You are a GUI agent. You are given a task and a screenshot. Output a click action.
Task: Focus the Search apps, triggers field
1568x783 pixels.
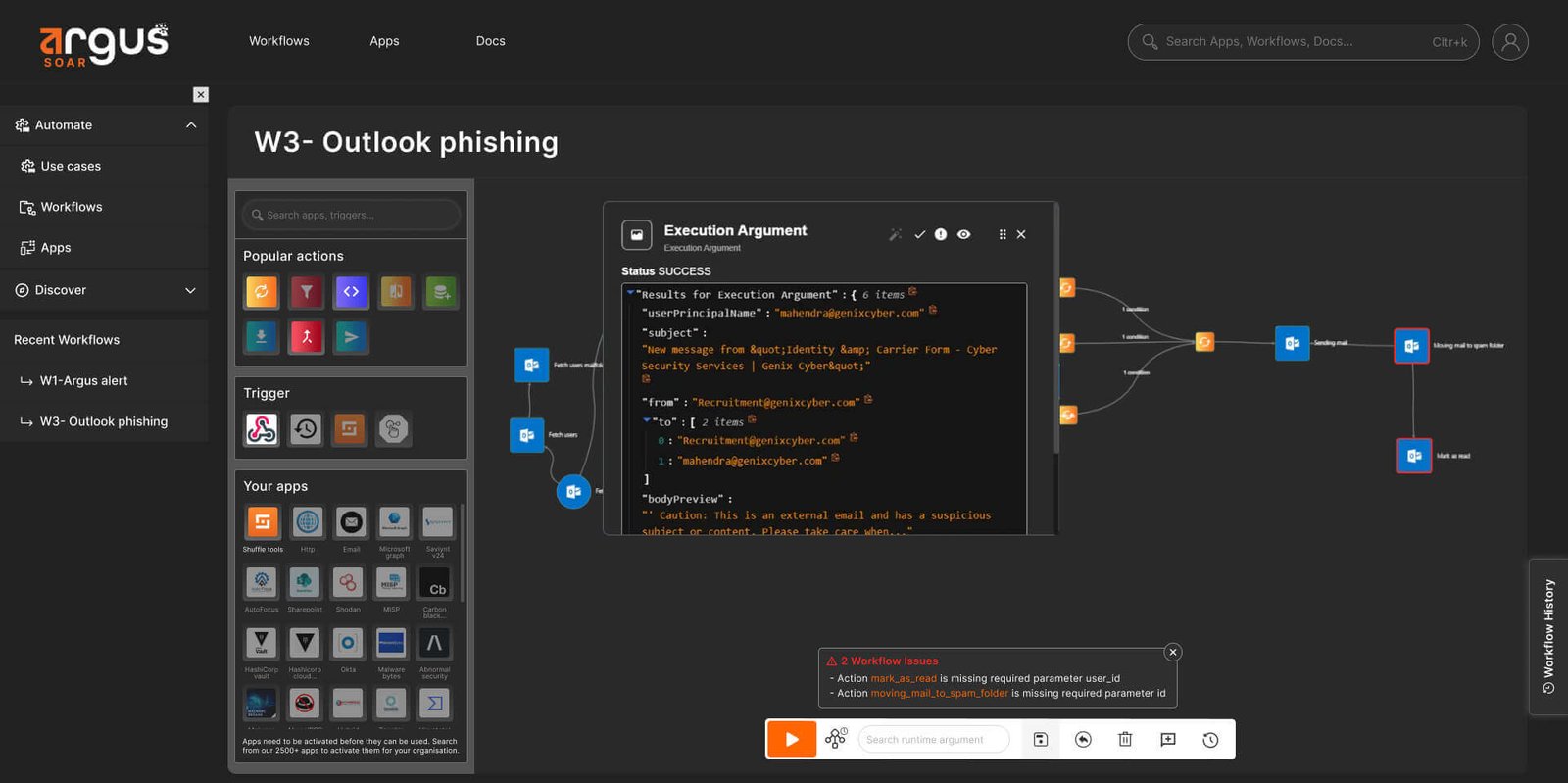coord(351,215)
